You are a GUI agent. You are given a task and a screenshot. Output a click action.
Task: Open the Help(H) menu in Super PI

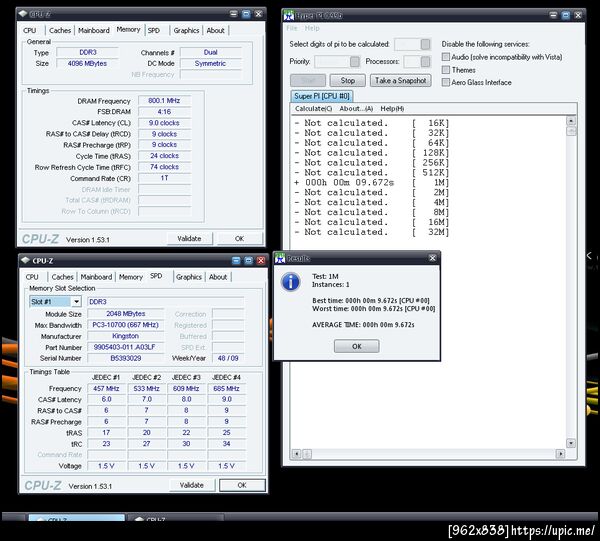tap(392, 109)
